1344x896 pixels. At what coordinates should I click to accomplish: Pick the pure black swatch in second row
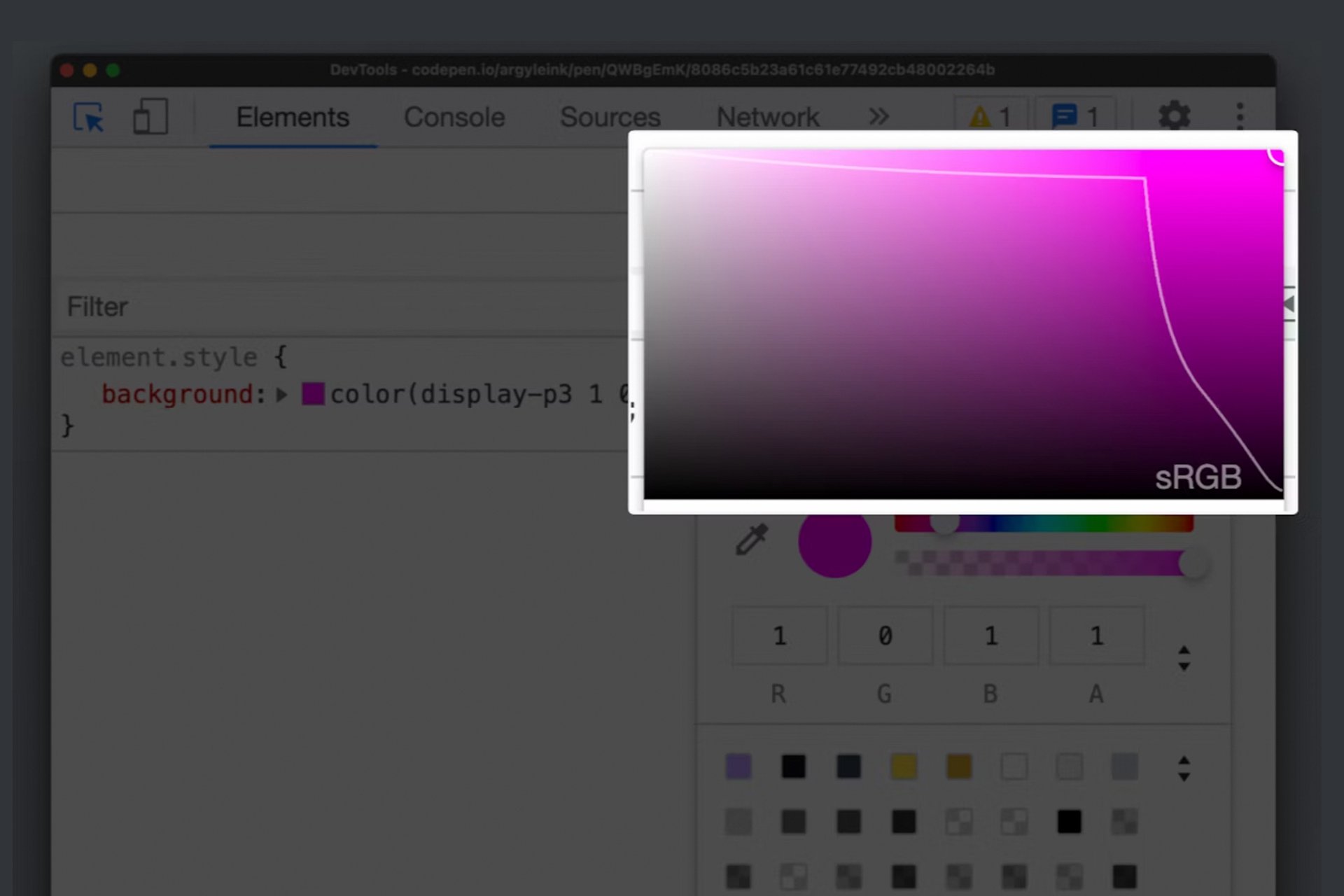(x=1069, y=821)
